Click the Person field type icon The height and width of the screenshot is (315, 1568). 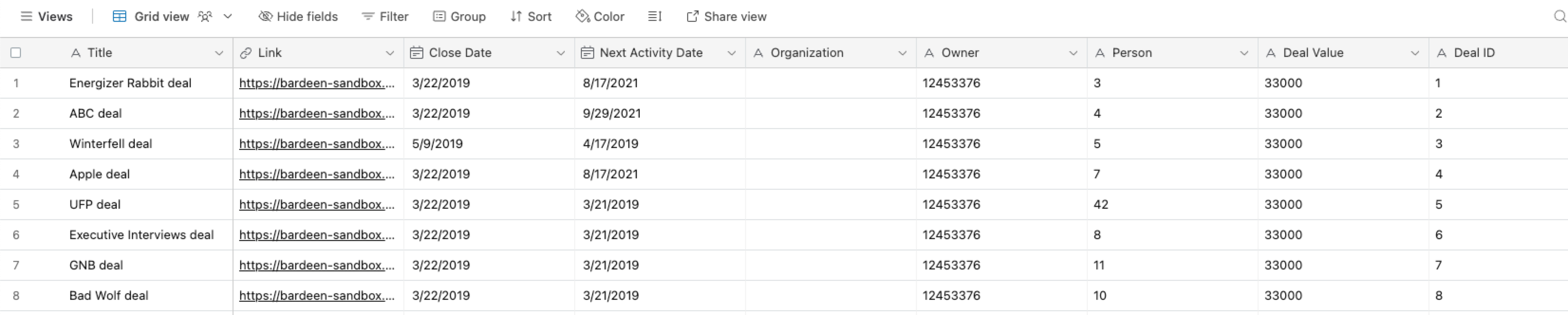(1100, 53)
